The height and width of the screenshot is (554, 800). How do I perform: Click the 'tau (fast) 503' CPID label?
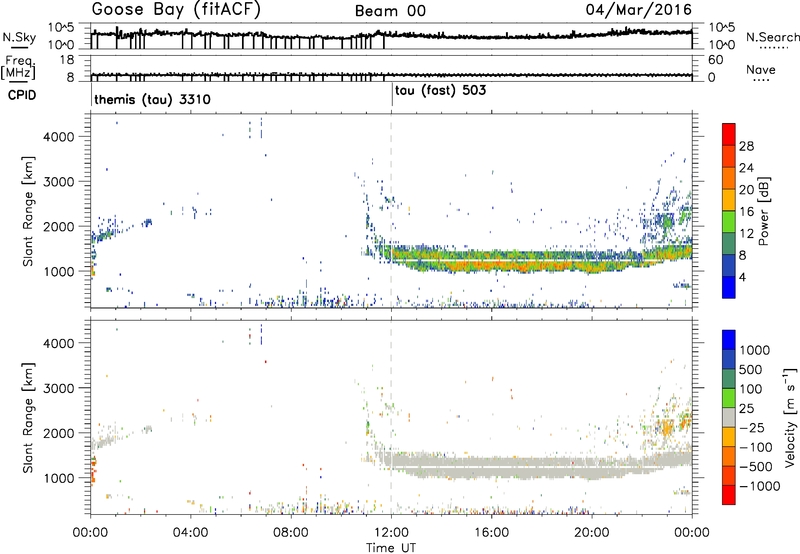(441, 91)
